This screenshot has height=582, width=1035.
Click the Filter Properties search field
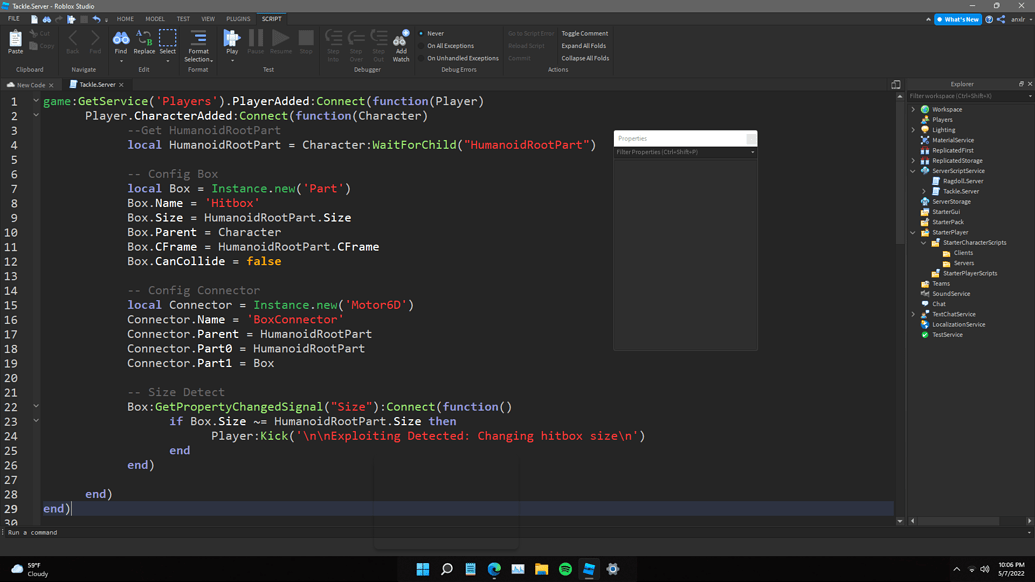[685, 151]
